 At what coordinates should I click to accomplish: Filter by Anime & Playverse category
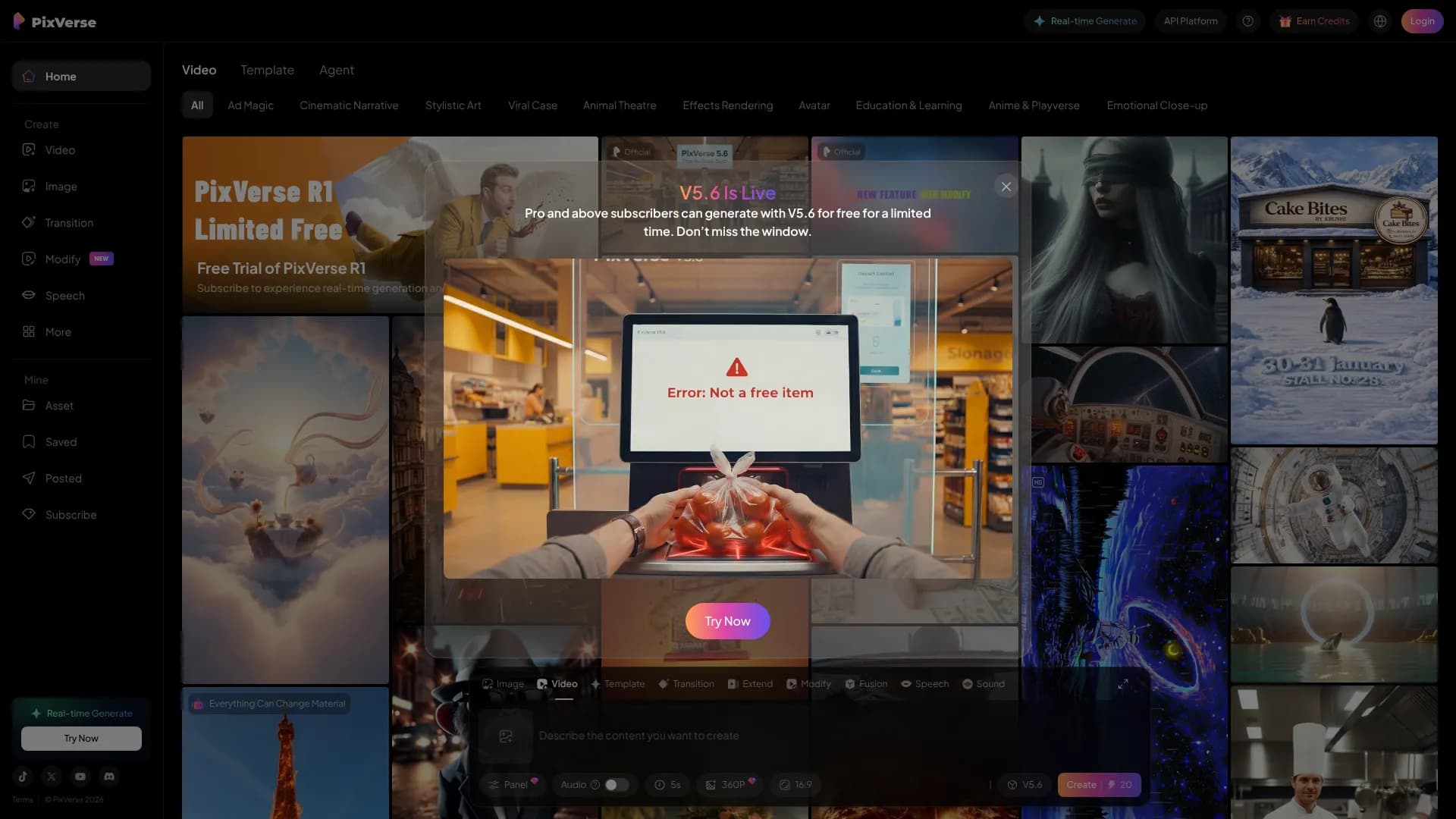[x=1034, y=105]
